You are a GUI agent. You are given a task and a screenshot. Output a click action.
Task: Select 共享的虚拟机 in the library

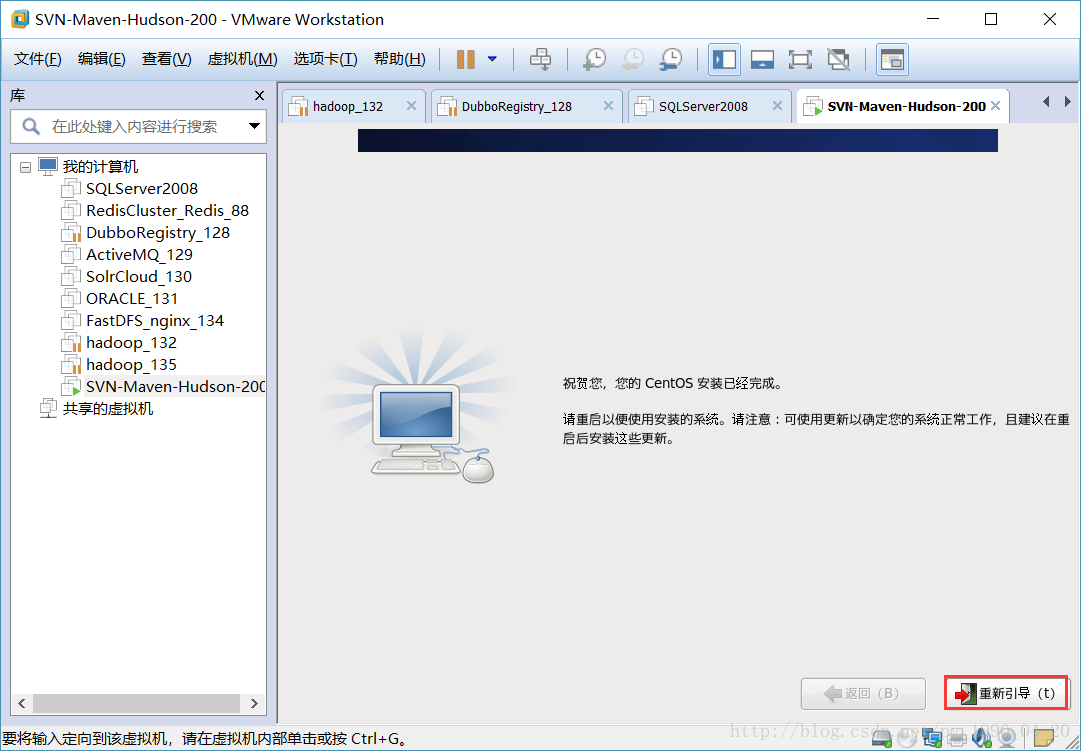tap(108, 409)
